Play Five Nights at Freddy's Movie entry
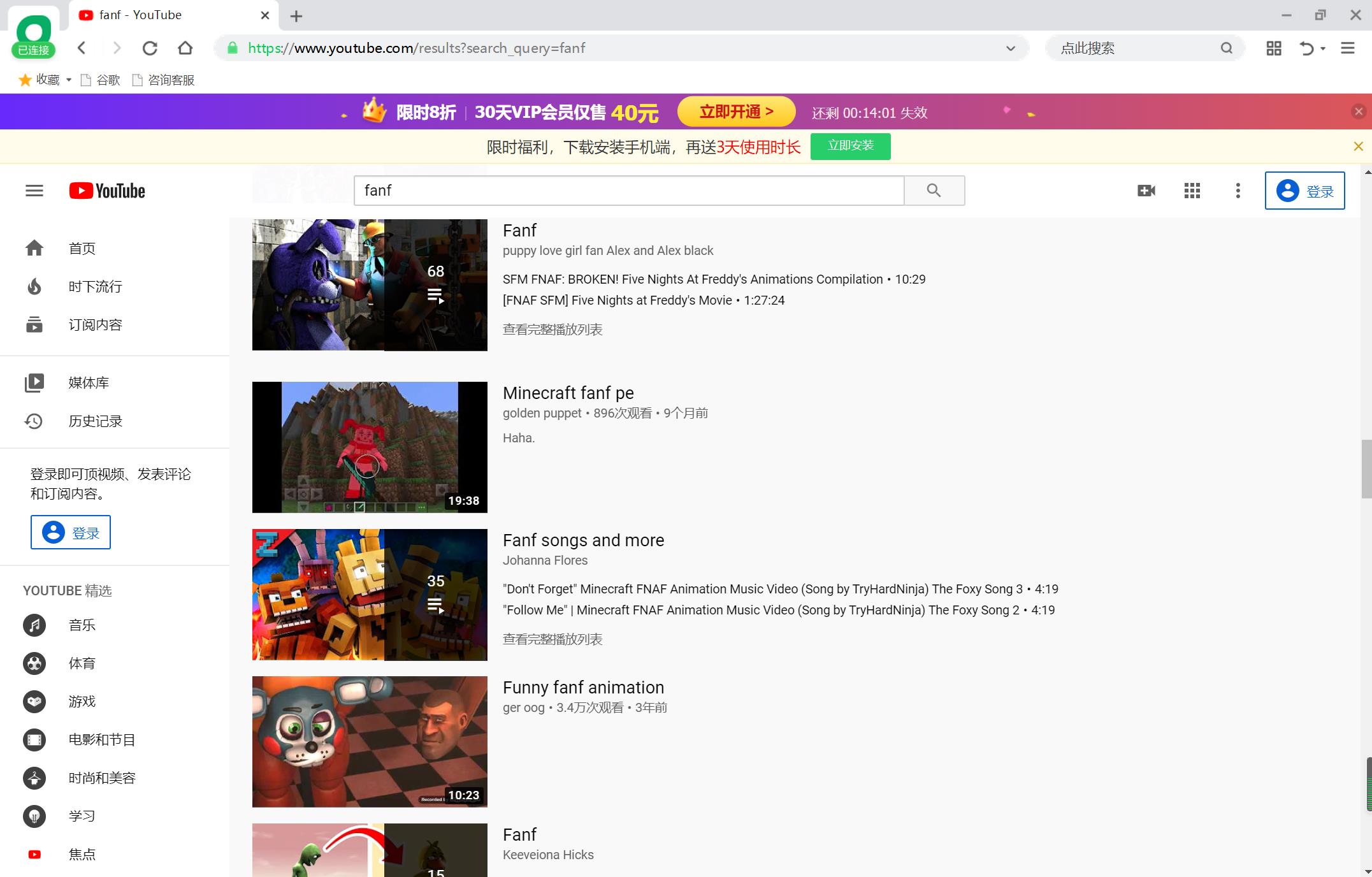The height and width of the screenshot is (877, 1372). pyautogui.click(x=644, y=300)
